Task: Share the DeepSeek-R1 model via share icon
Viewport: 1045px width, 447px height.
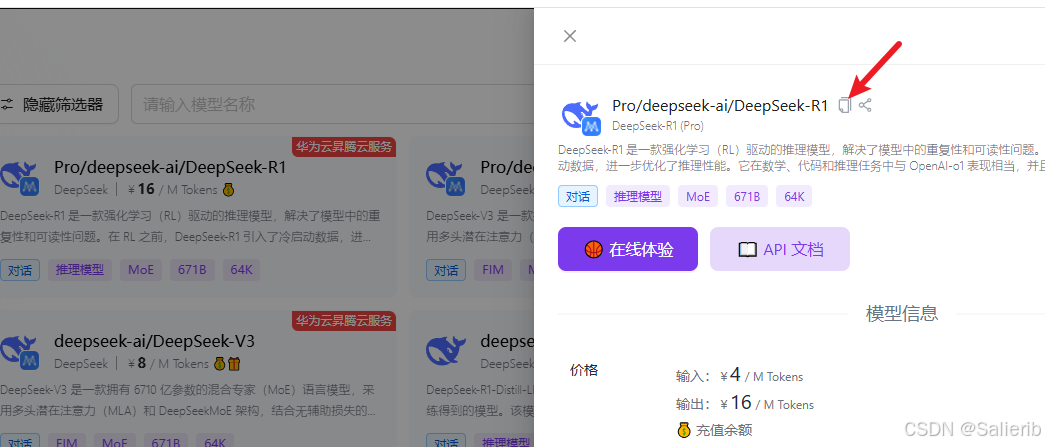Action: (x=865, y=105)
